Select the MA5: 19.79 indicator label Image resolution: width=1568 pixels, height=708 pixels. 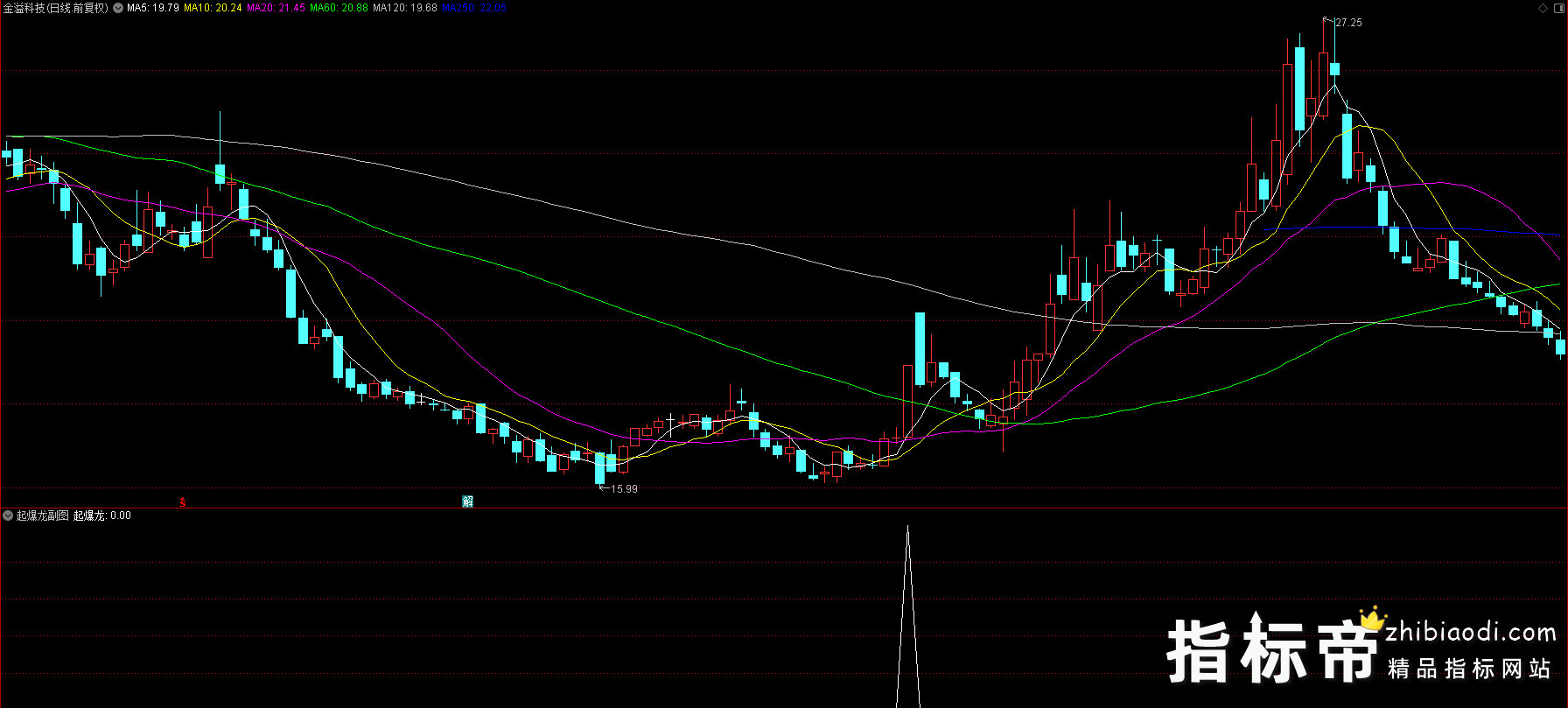point(153,8)
